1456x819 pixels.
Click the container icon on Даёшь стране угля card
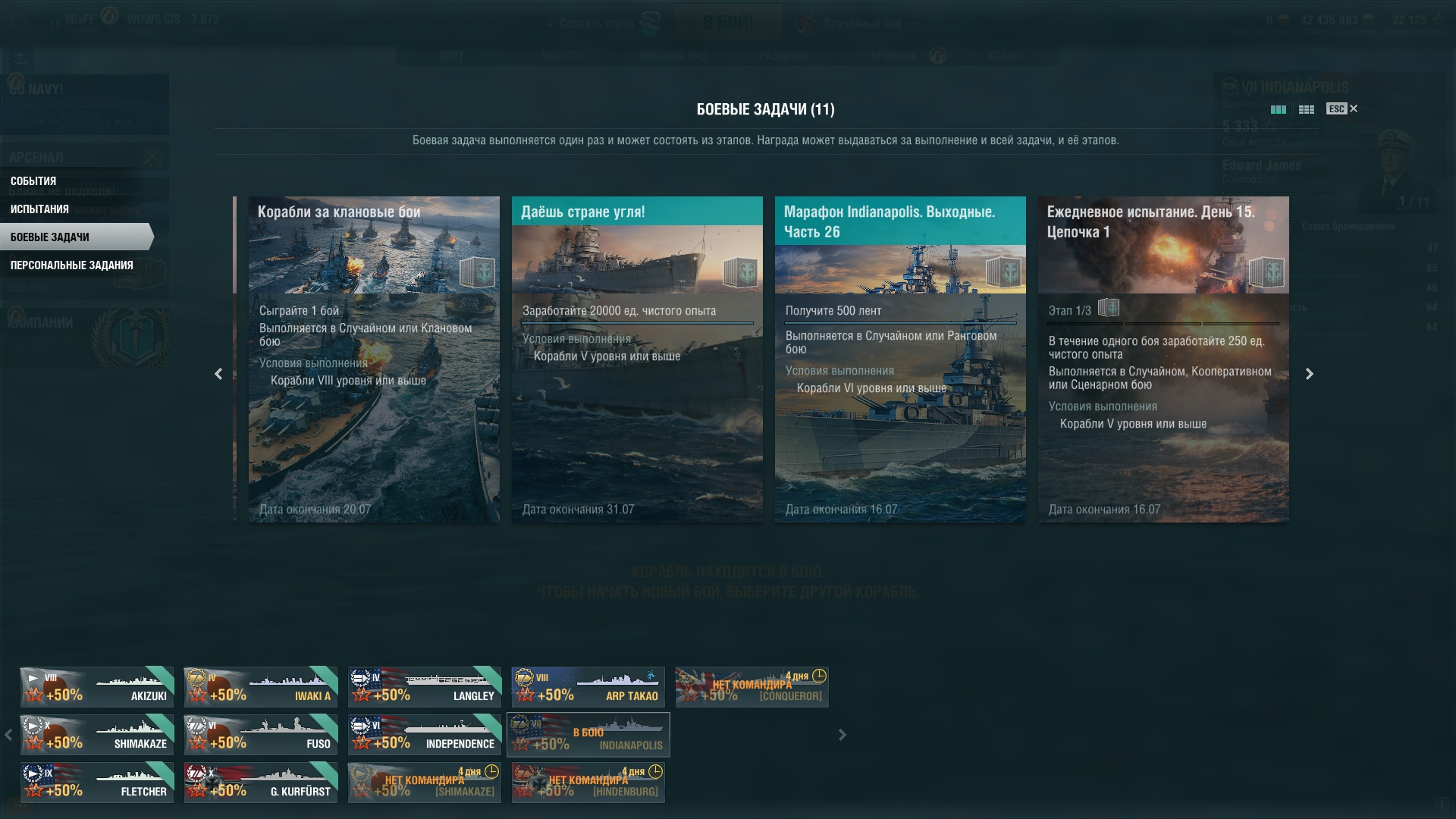[x=739, y=272]
